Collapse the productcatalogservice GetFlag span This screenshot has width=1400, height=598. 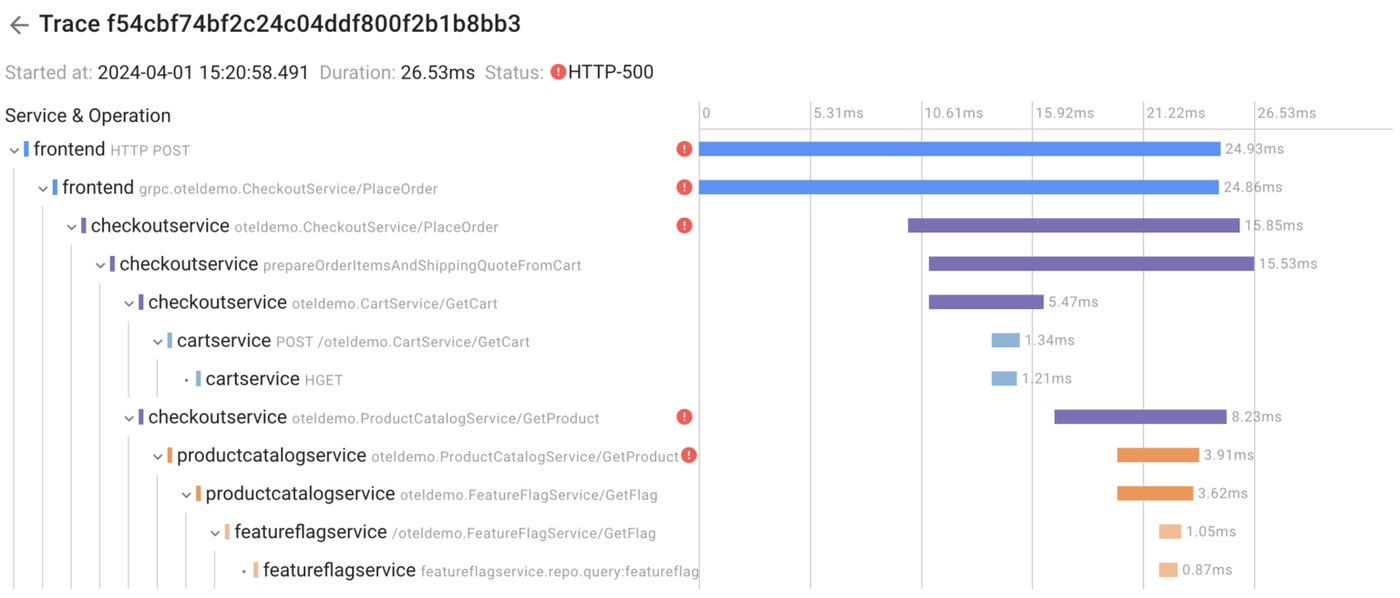click(185, 494)
